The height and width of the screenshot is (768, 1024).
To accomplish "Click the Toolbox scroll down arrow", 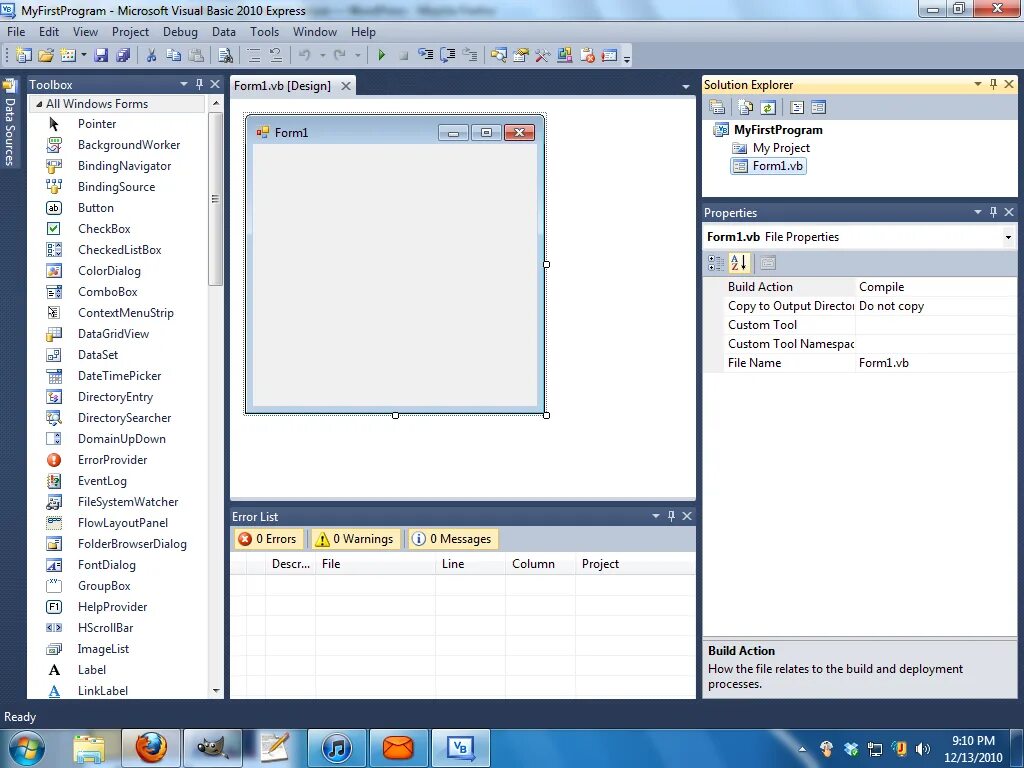I will click(216, 691).
